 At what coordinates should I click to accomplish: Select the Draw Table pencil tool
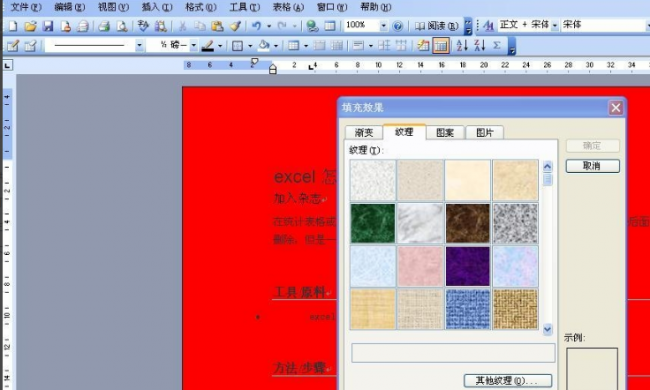[13, 46]
